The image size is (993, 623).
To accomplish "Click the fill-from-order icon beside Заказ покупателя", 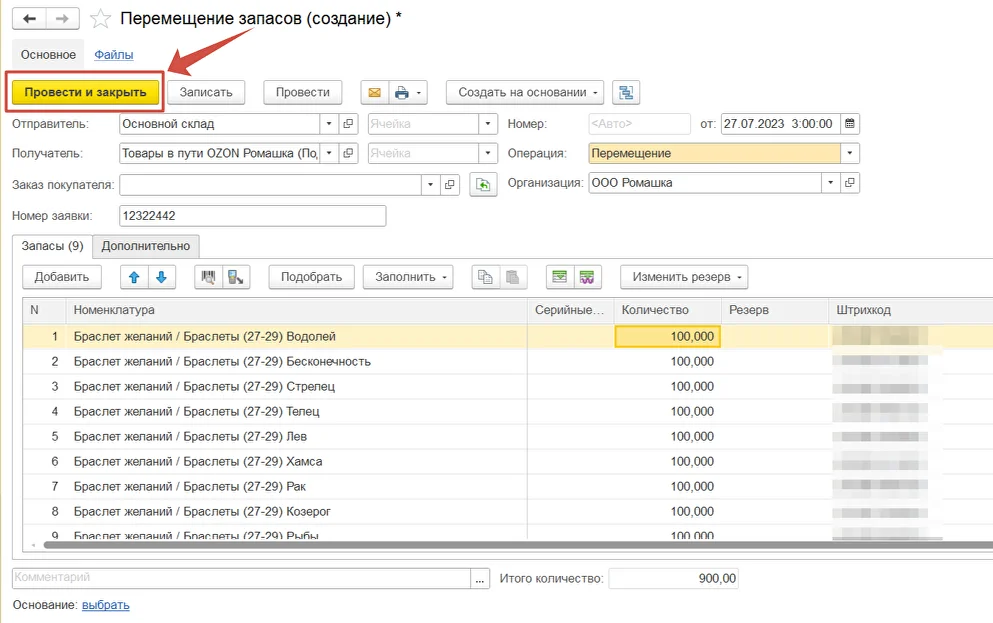I will point(483,184).
